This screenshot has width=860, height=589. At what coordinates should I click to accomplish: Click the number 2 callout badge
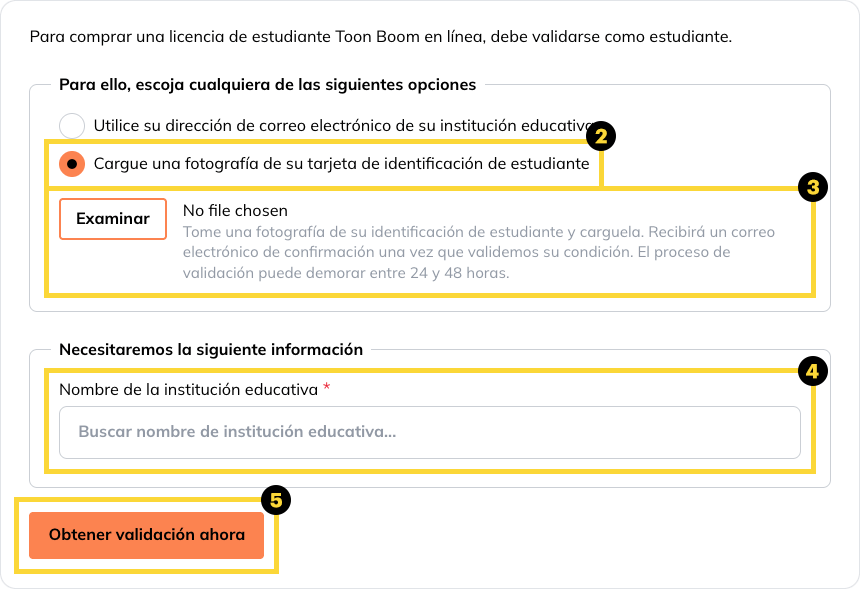[x=601, y=136]
